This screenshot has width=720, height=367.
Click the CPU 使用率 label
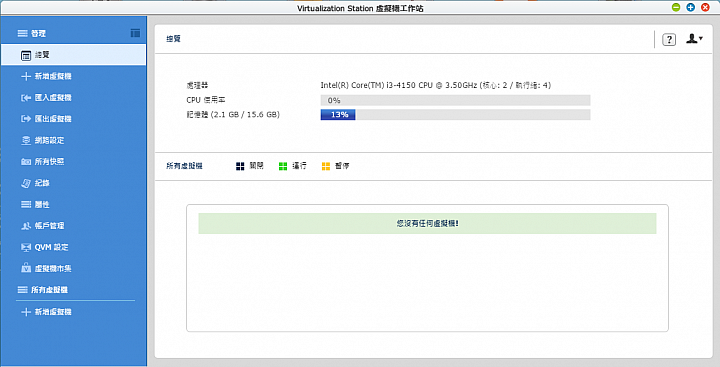coord(206,100)
